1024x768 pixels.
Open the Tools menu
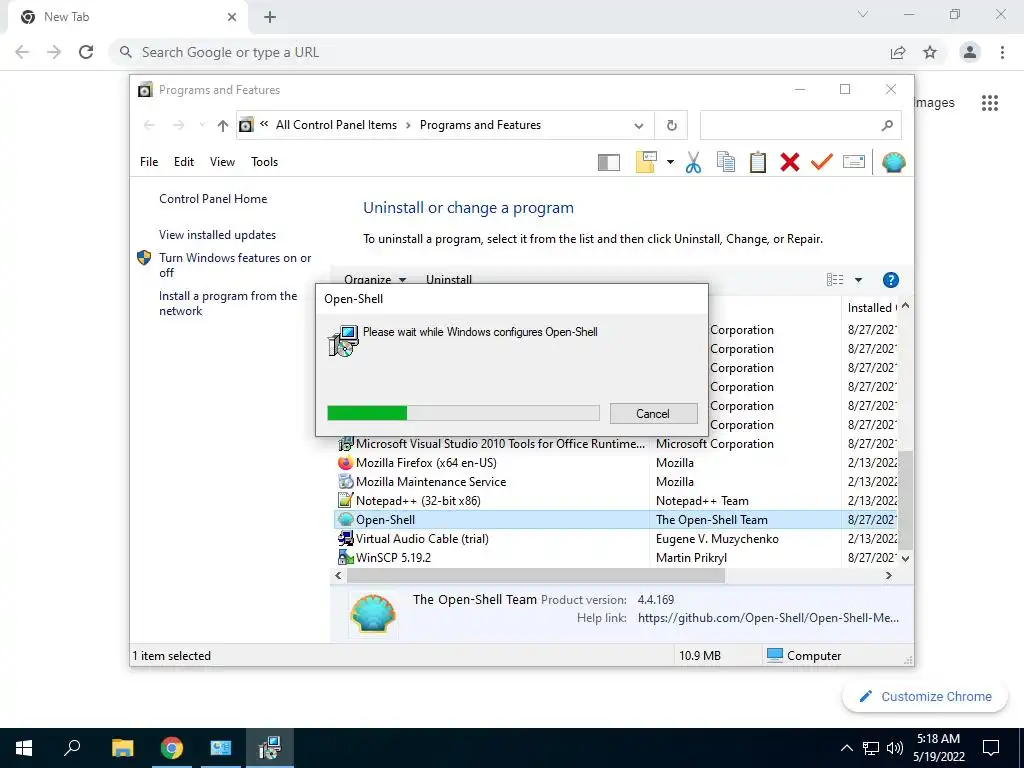click(264, 162)
